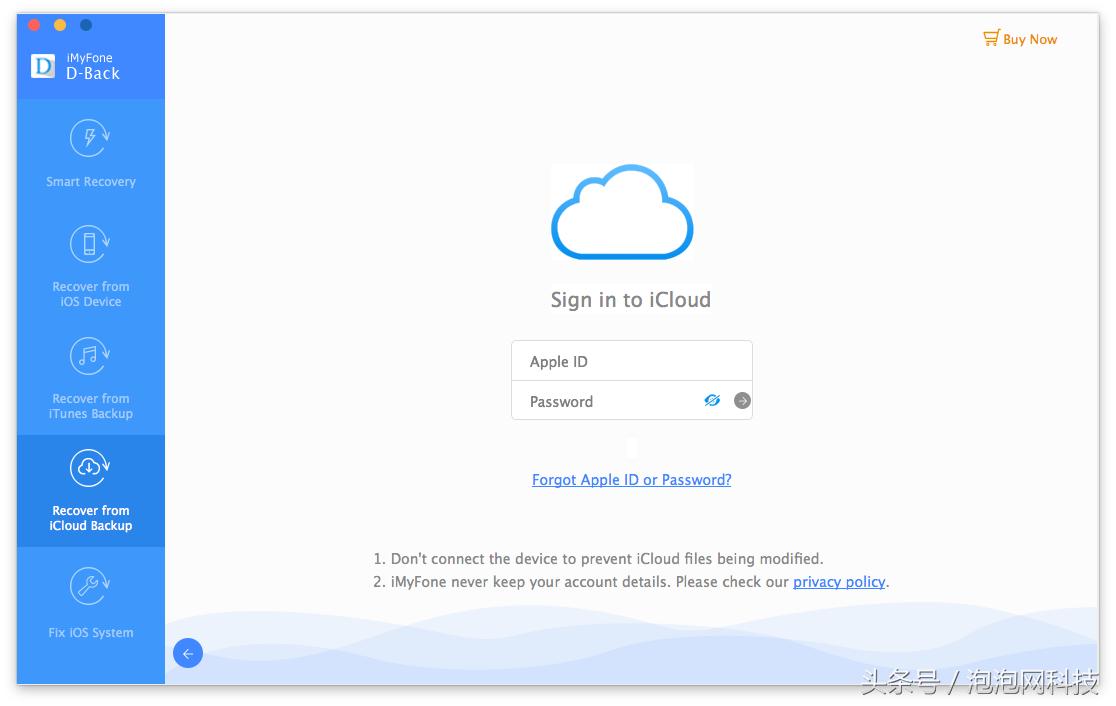Toggle password visibility with the eye icon

point(712,400)
